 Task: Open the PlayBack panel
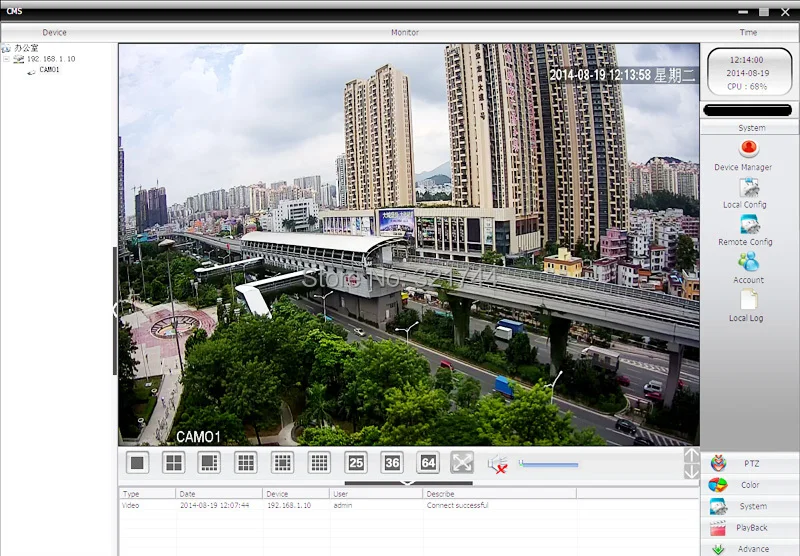point(751,527)
